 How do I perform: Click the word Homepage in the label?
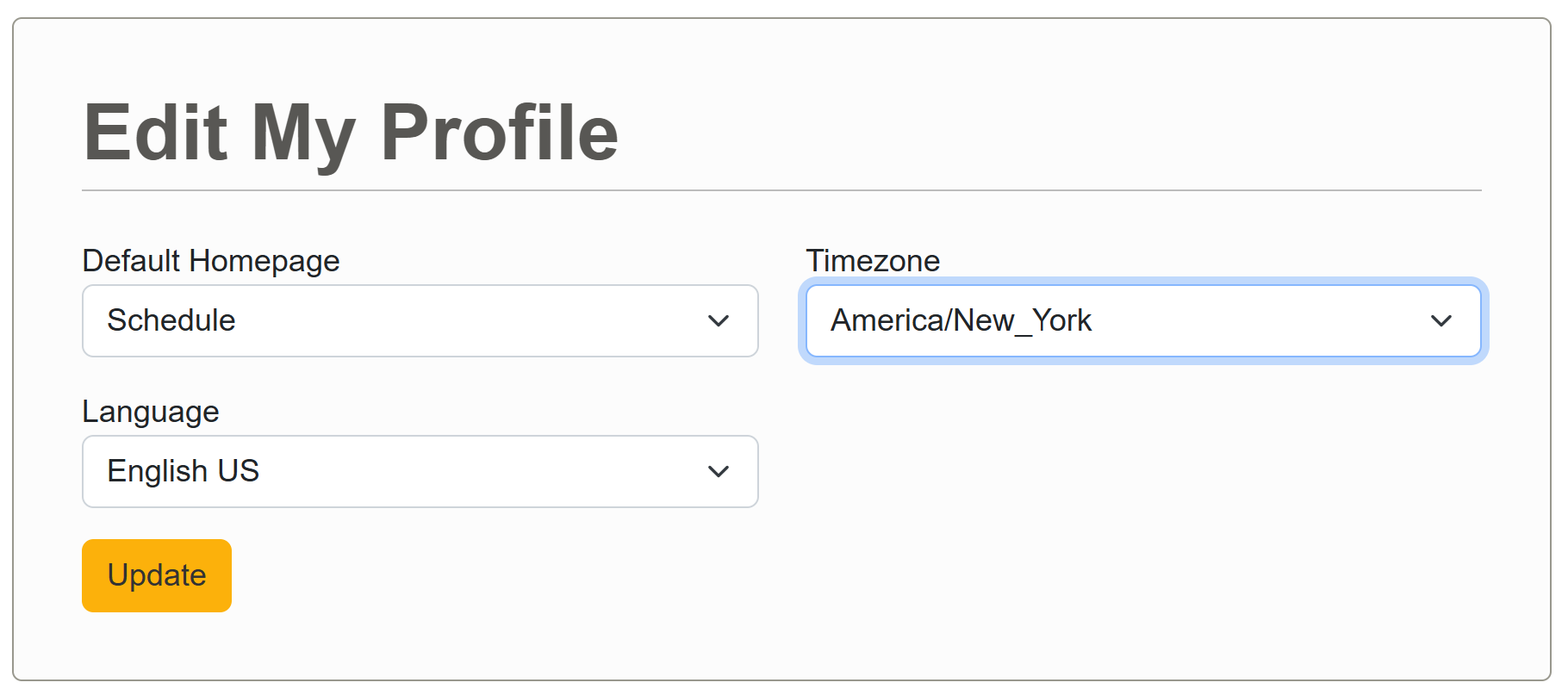264,261
